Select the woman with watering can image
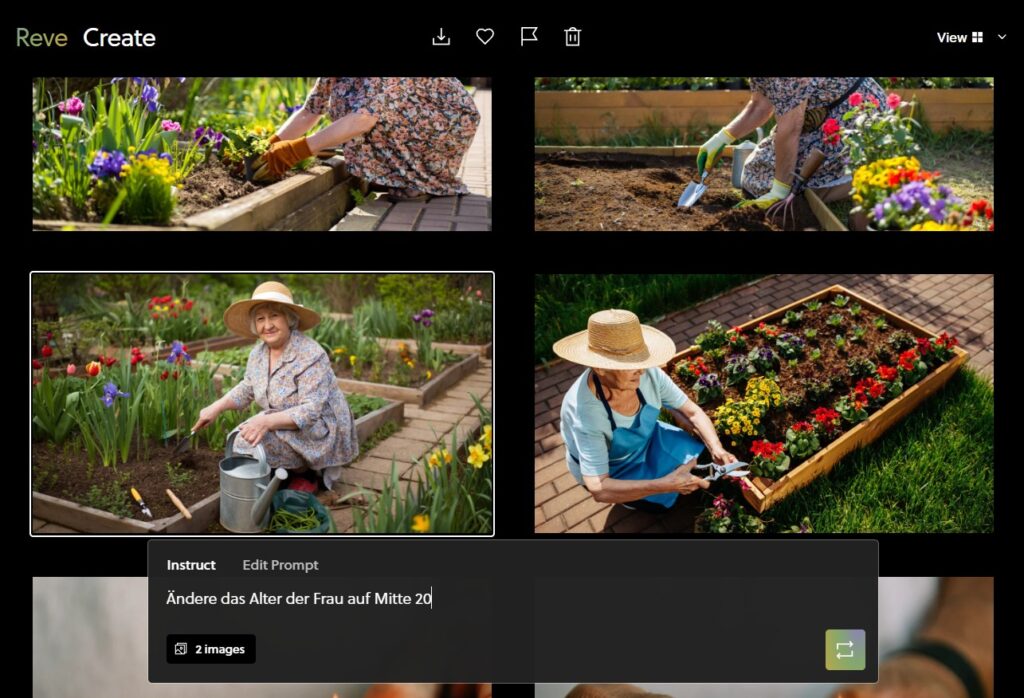 262,404
